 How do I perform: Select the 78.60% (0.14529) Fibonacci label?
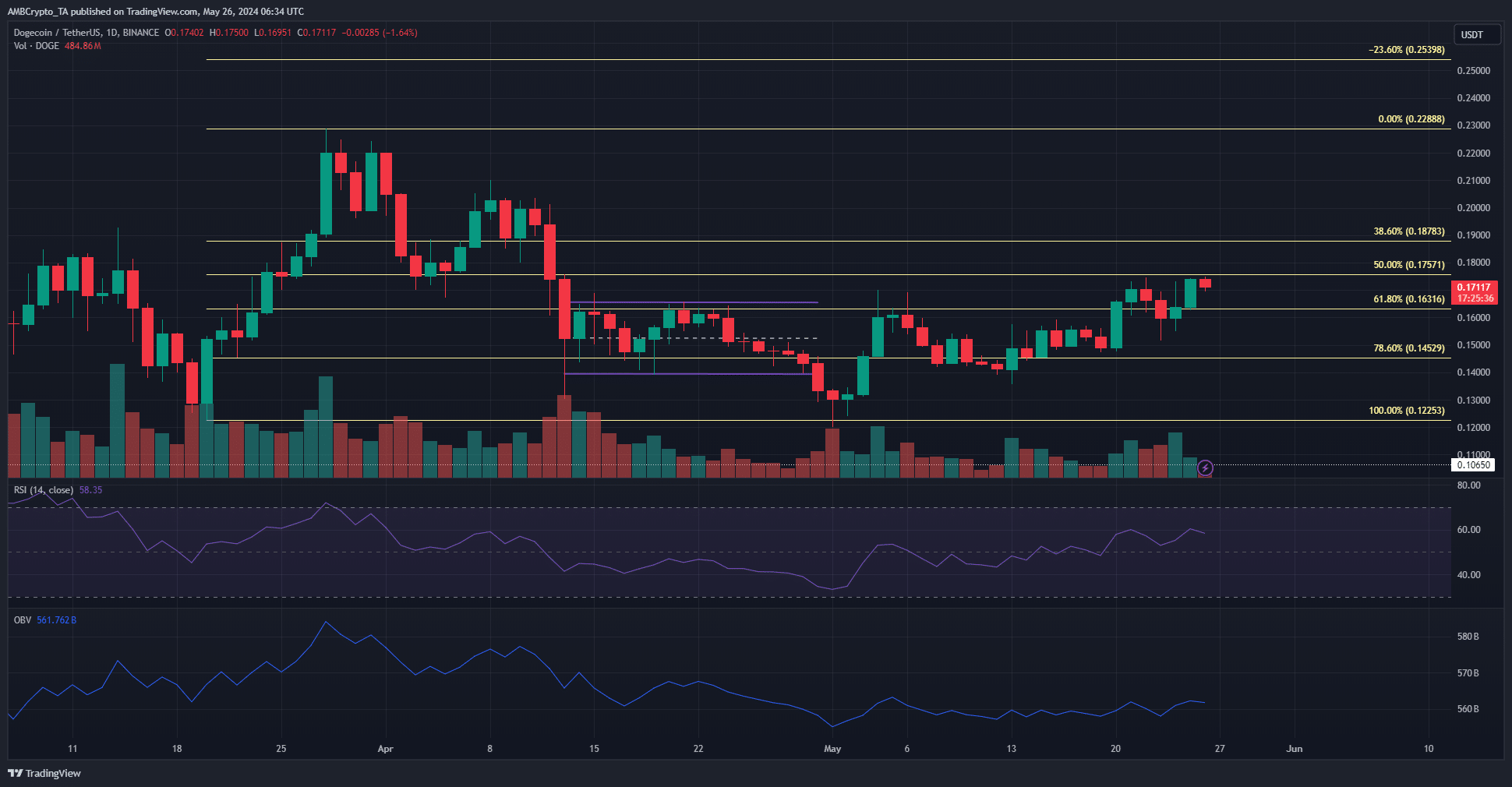pos(1409,348)
